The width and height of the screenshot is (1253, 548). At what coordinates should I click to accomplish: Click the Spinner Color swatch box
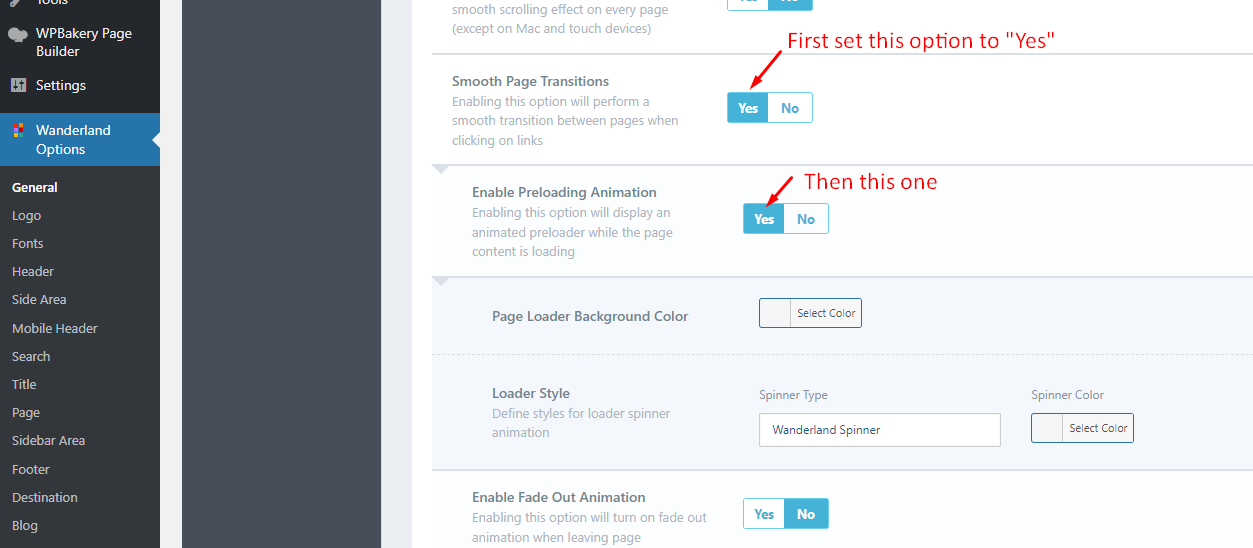pyautogui.click(x=1047, y=428)
